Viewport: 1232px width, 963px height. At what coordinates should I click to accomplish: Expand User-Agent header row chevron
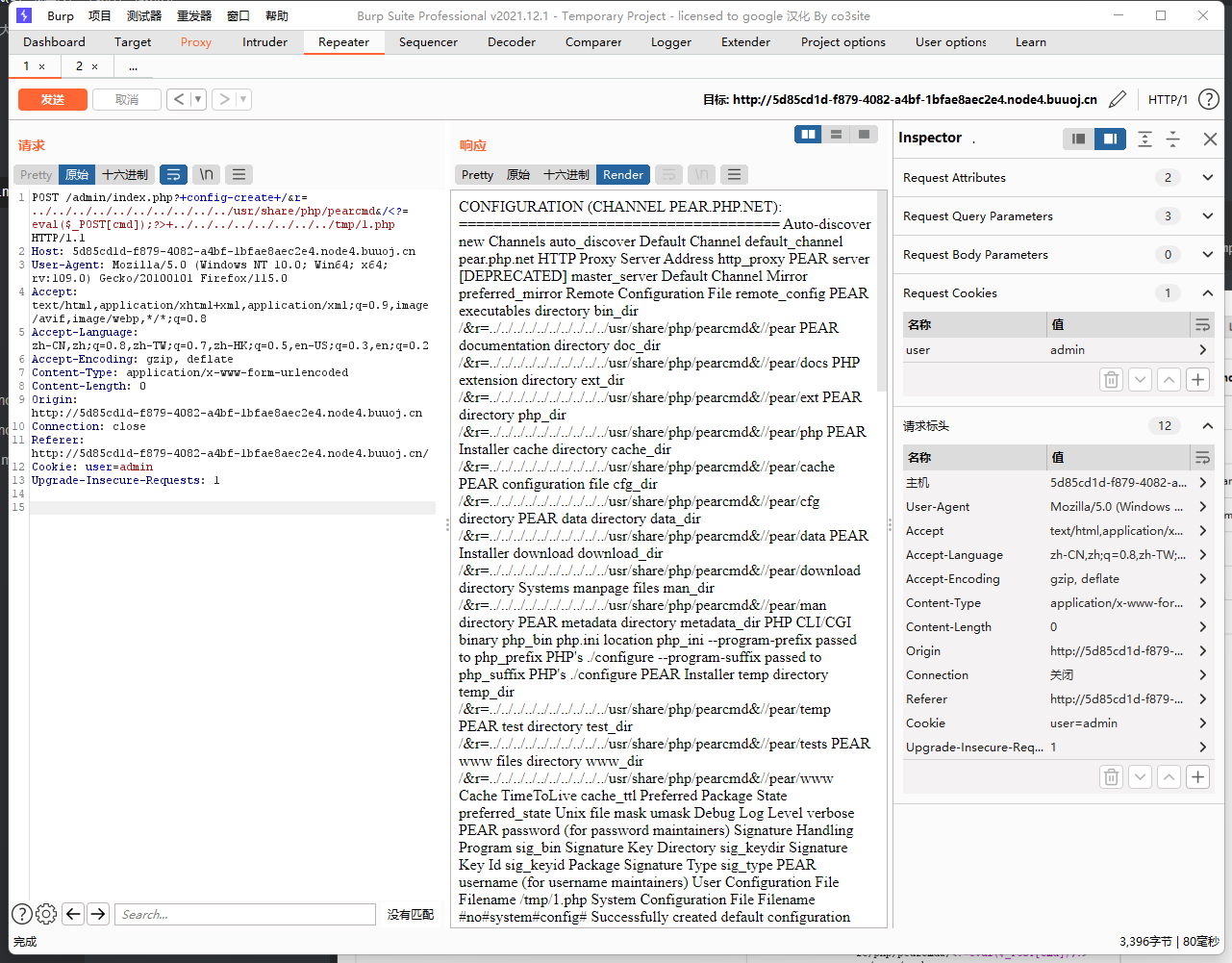pyautogui.click(x=1202, y=506)
